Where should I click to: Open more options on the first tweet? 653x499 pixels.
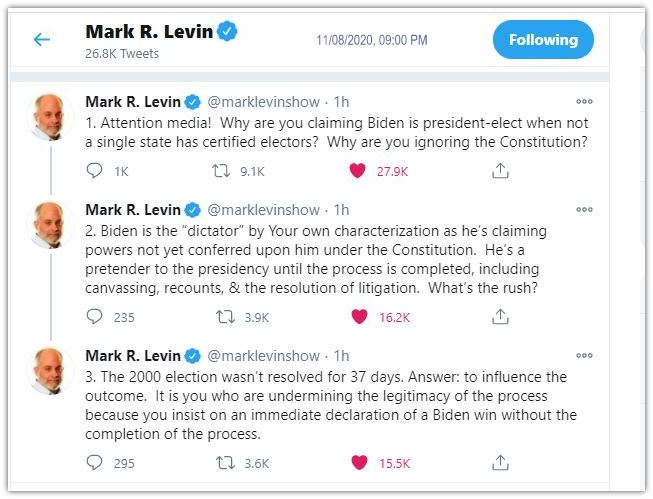pyautogui.click(x=584, y=101)
